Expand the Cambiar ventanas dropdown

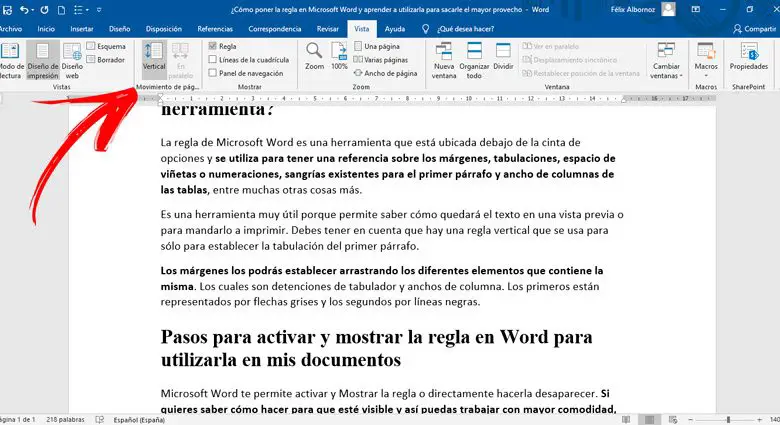pos(665,66)
